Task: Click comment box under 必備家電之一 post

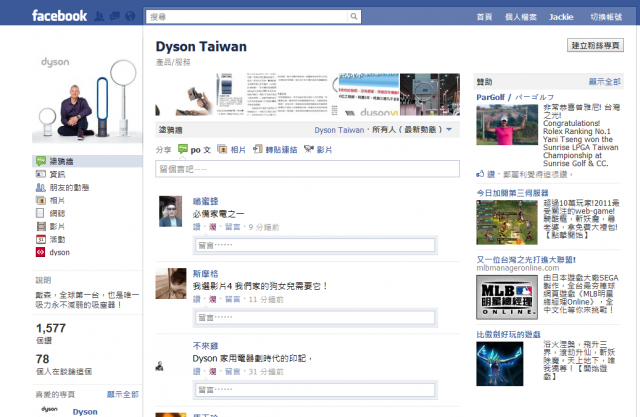Action: pos(315,245)
